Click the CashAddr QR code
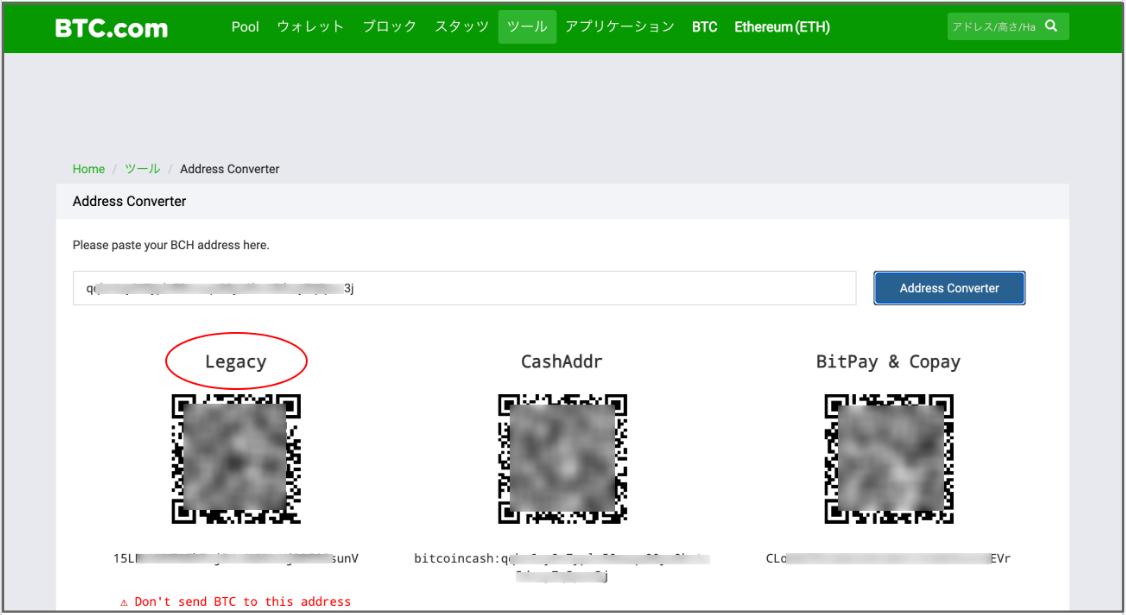Screen dimensions: 1126x615 coord(562,458)
